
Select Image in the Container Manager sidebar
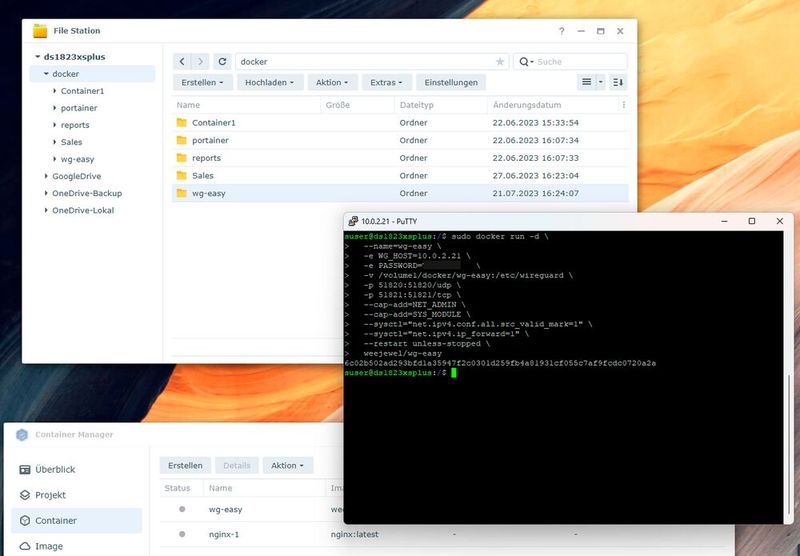(x=49, y=546)
